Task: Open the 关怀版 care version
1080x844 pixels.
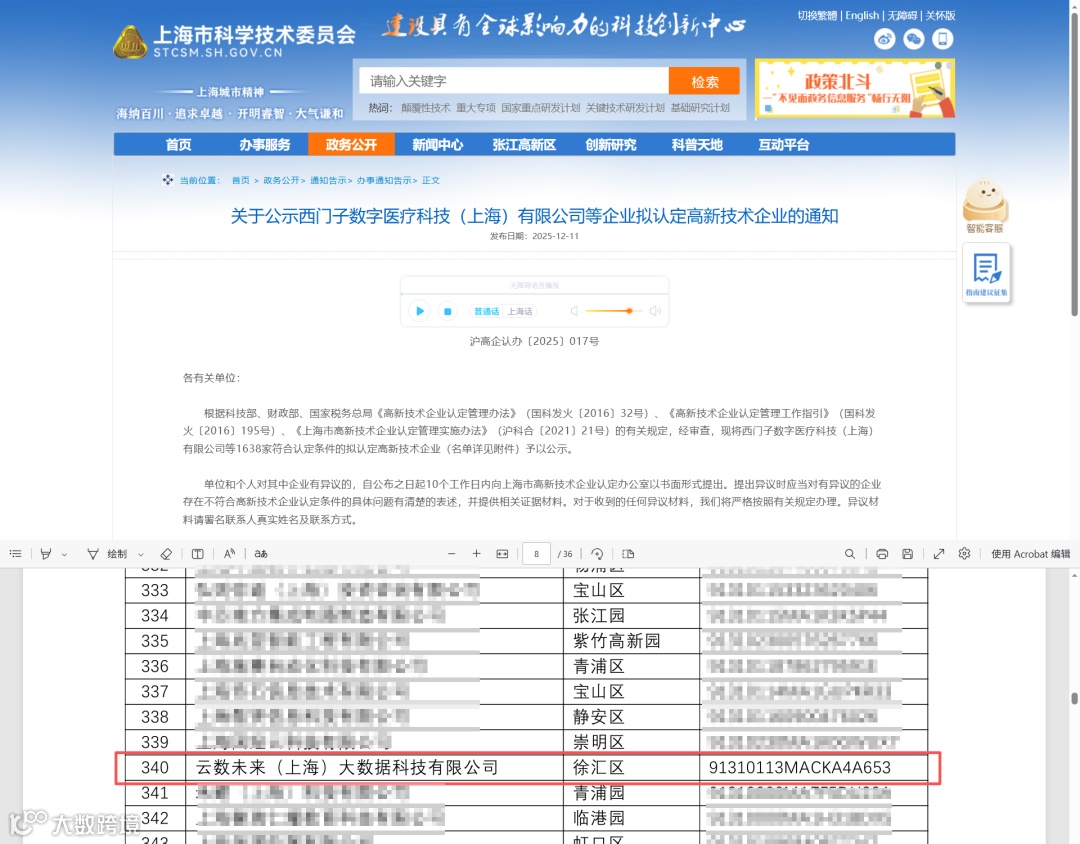Action: [x=940, y=15]
